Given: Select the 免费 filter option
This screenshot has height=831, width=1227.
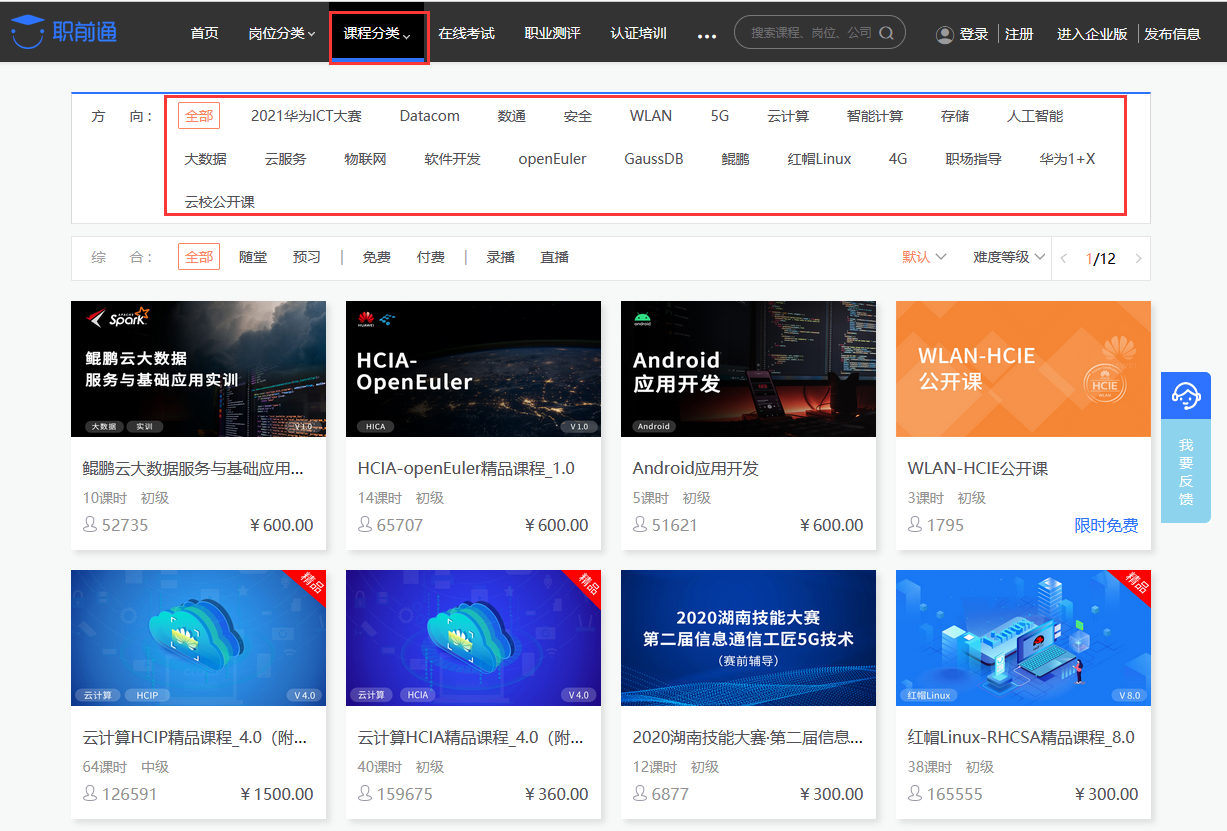Looking at the screenshot, I should click(x=376, y=257).
